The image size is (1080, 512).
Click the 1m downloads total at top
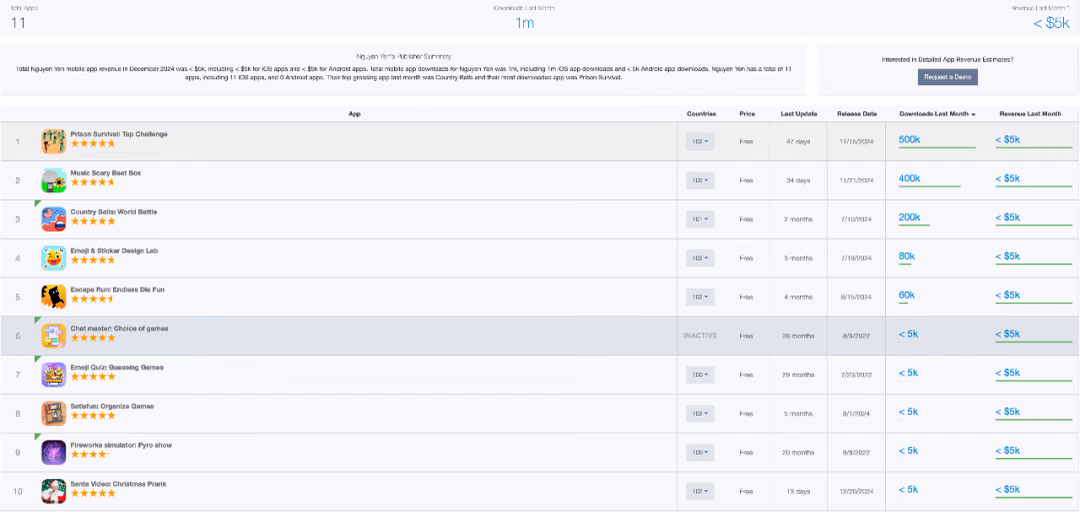(x=525, y=23)
